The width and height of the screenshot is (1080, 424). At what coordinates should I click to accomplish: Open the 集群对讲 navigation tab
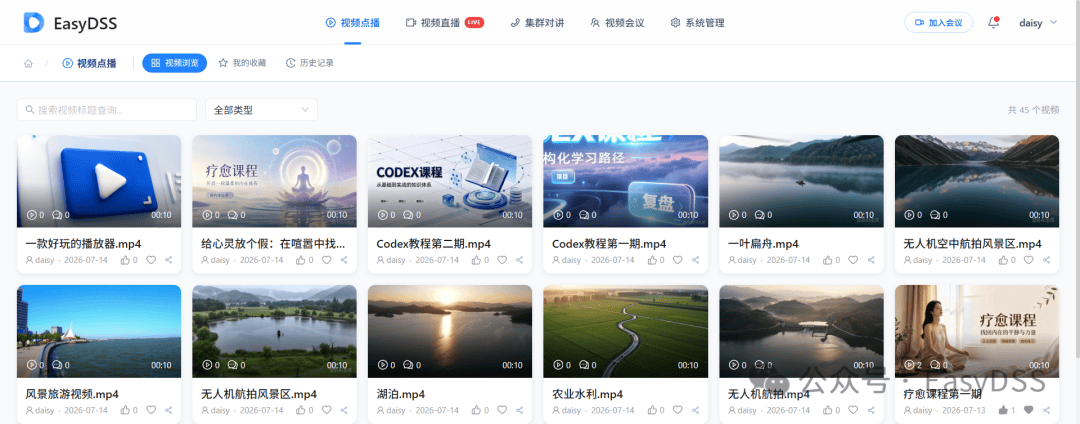point(537,23)
